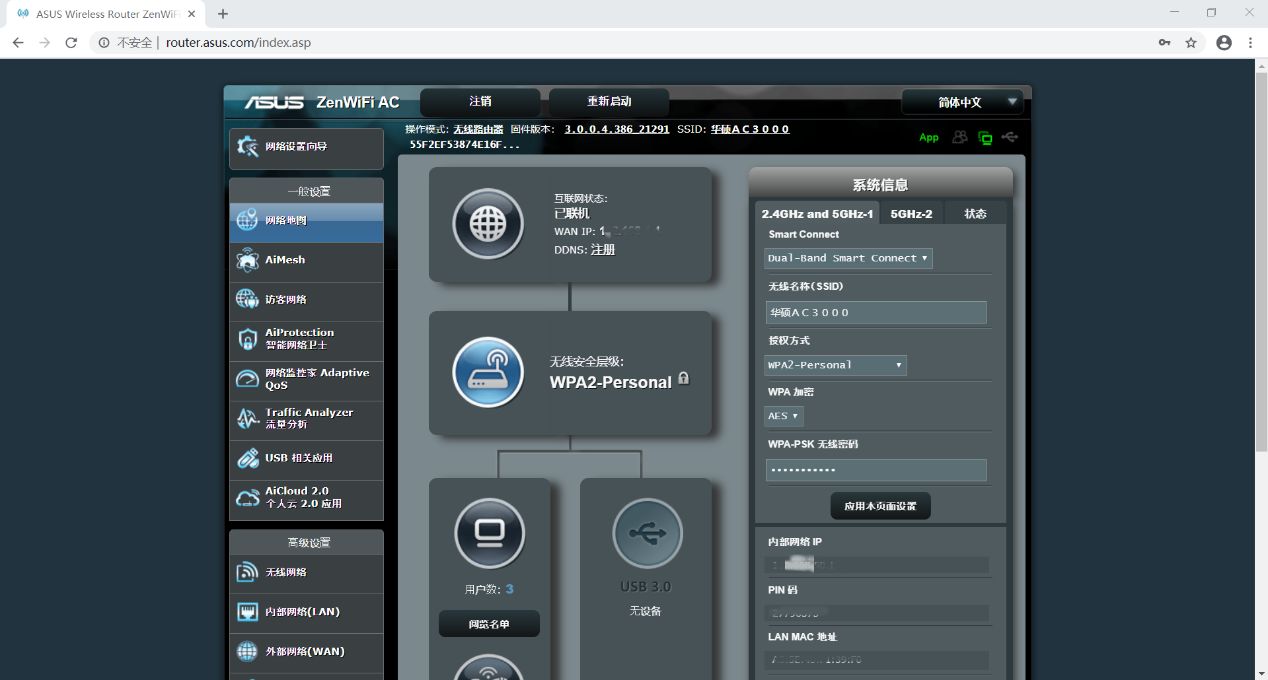Click the 无线名称(SSID) input field
Screen dimensions: 1268x680
tap(876, 313)
